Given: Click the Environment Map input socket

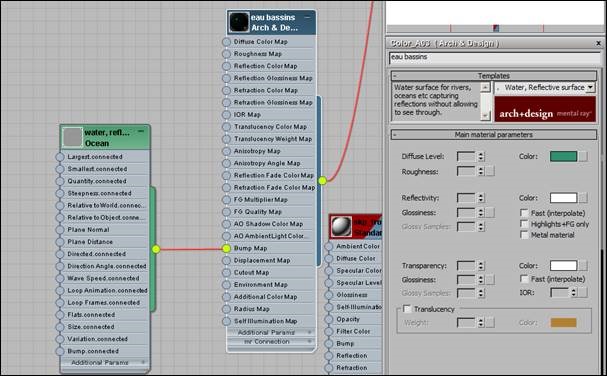Looking at the screenshot, I should pos(226,285).
